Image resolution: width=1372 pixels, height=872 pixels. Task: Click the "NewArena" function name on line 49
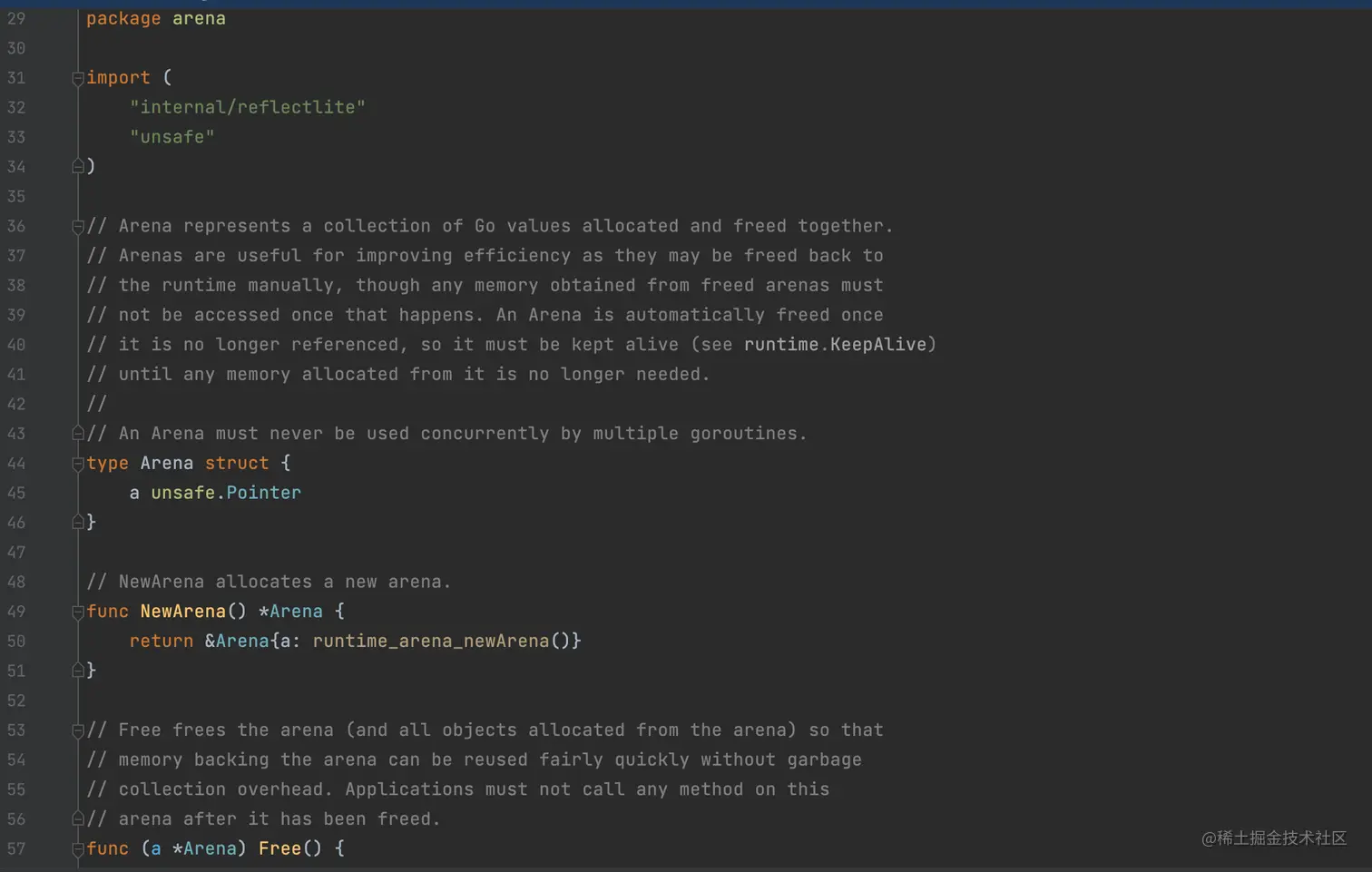[x=182, y=612]
